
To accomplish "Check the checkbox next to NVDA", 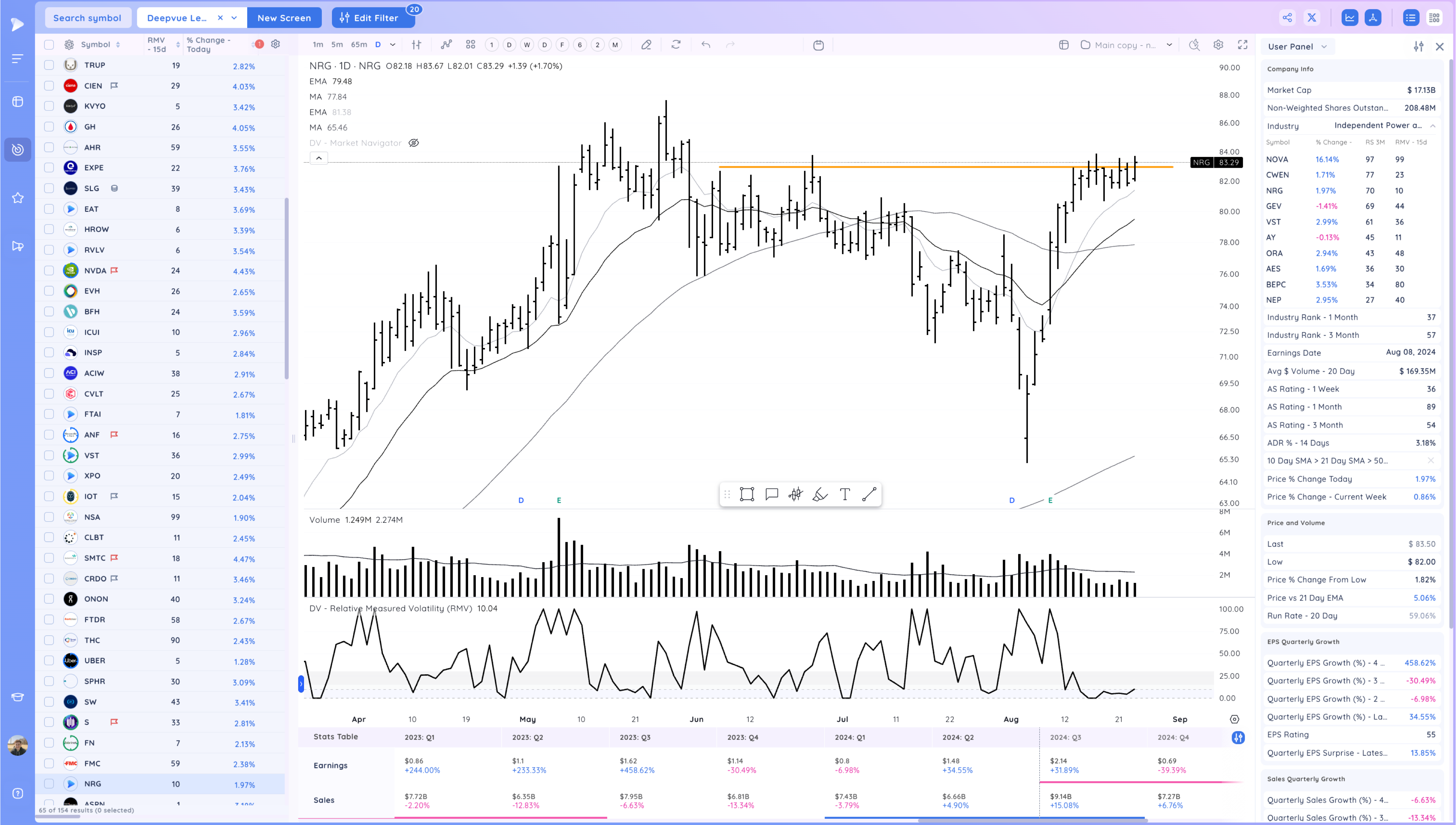I will [49, 271].
